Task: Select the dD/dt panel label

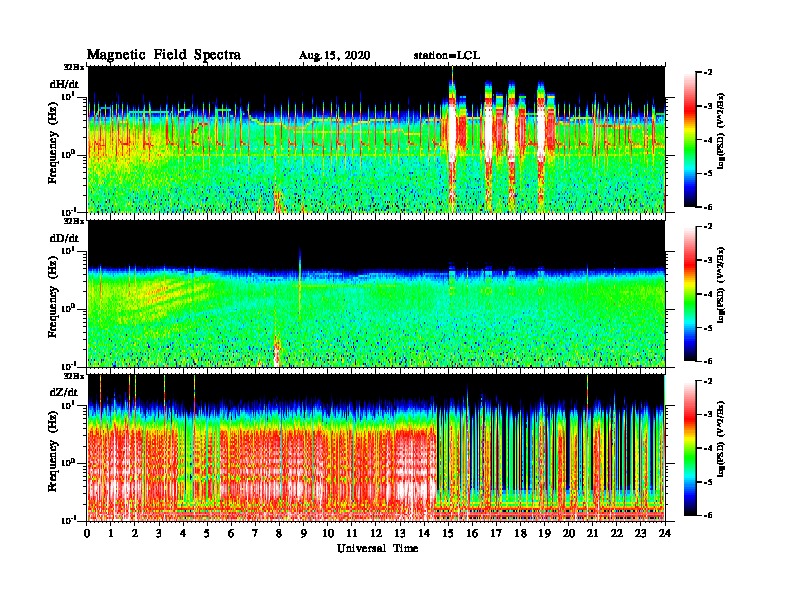Action: tap(64, 238)
